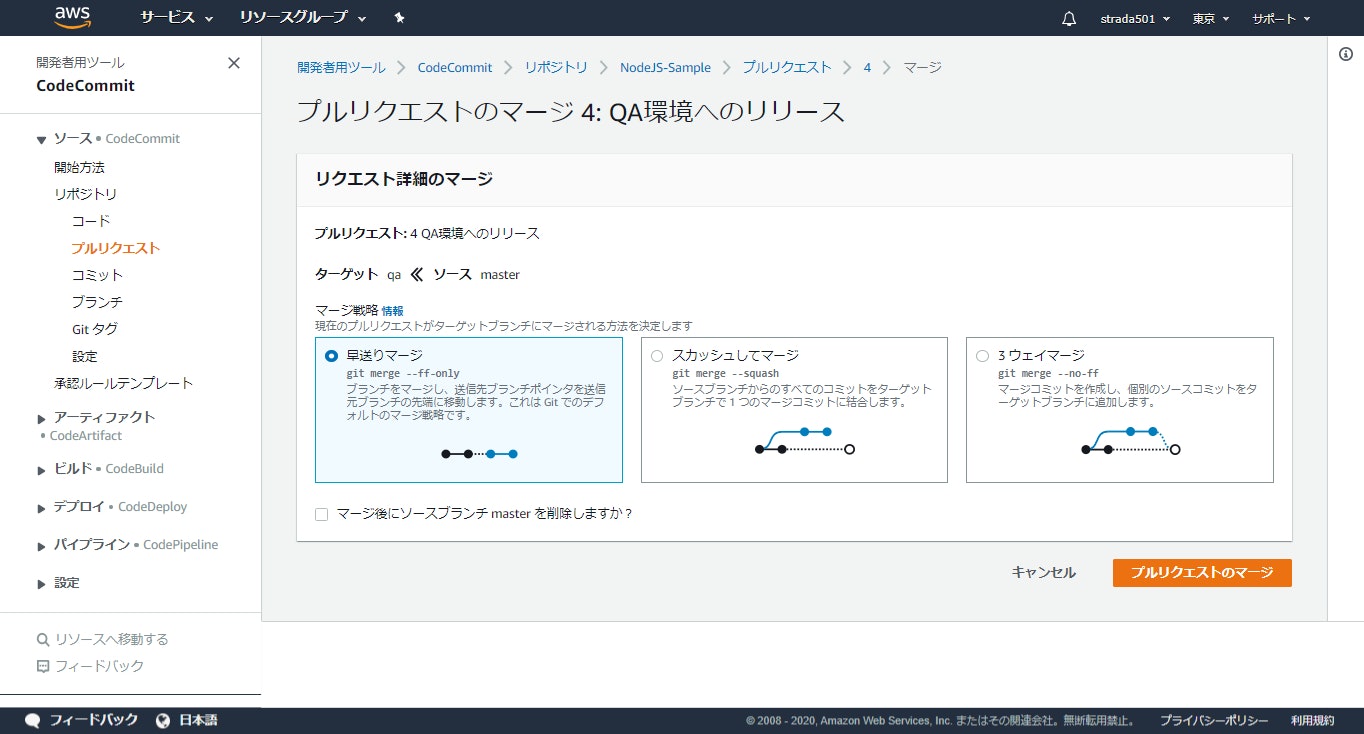Navigate to NodeJS-Sample via breadcrumb
This screenshot has width=1364, height=734.
pos(663,67)
